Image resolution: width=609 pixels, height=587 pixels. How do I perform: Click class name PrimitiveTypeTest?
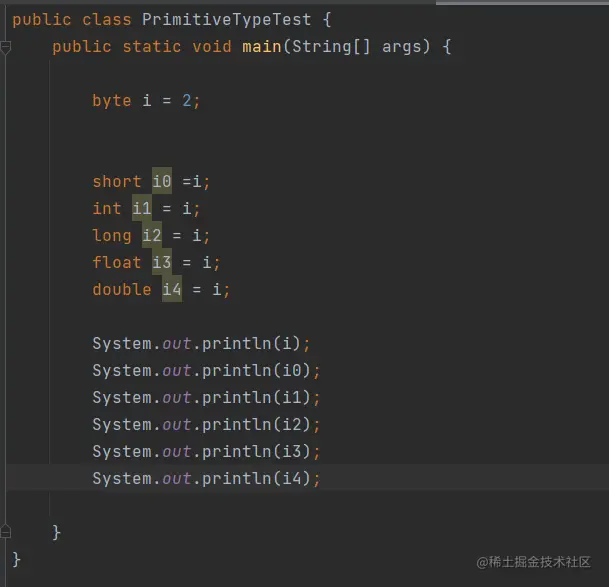click(x=226, y=19)
